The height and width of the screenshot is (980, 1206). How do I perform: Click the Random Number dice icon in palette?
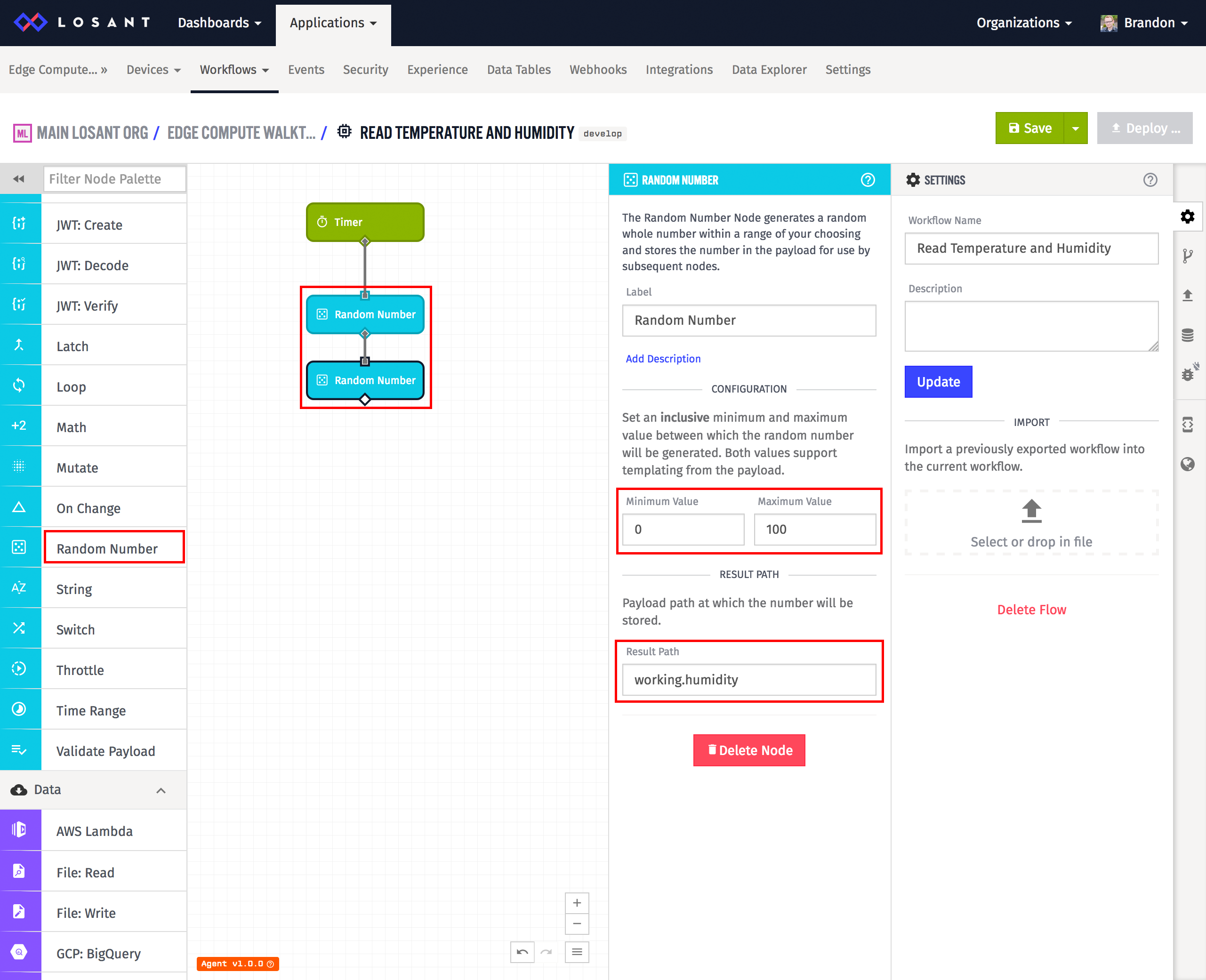coord(20,547)
